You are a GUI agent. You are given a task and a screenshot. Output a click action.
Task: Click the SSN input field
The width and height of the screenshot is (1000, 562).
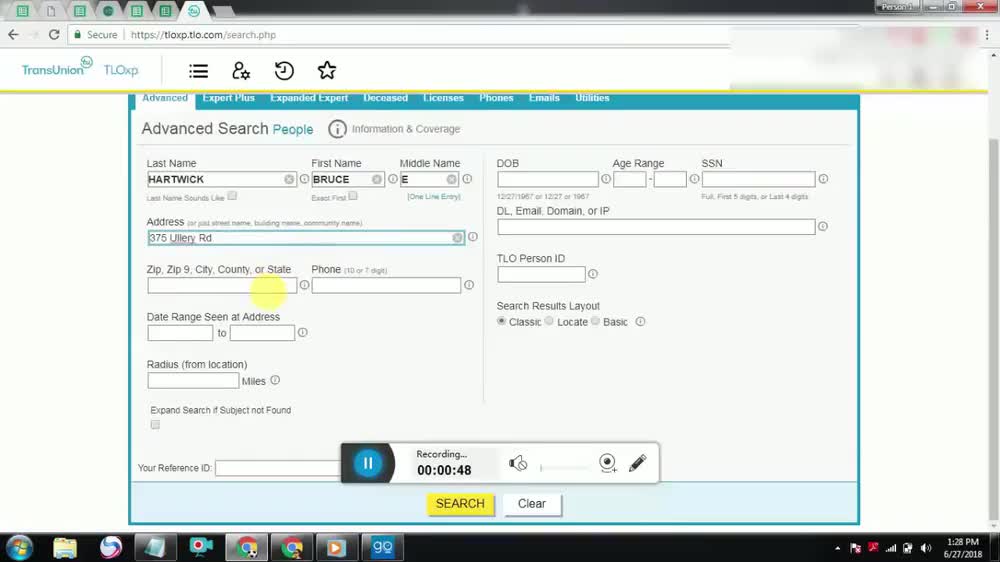(x=758, y=179)
